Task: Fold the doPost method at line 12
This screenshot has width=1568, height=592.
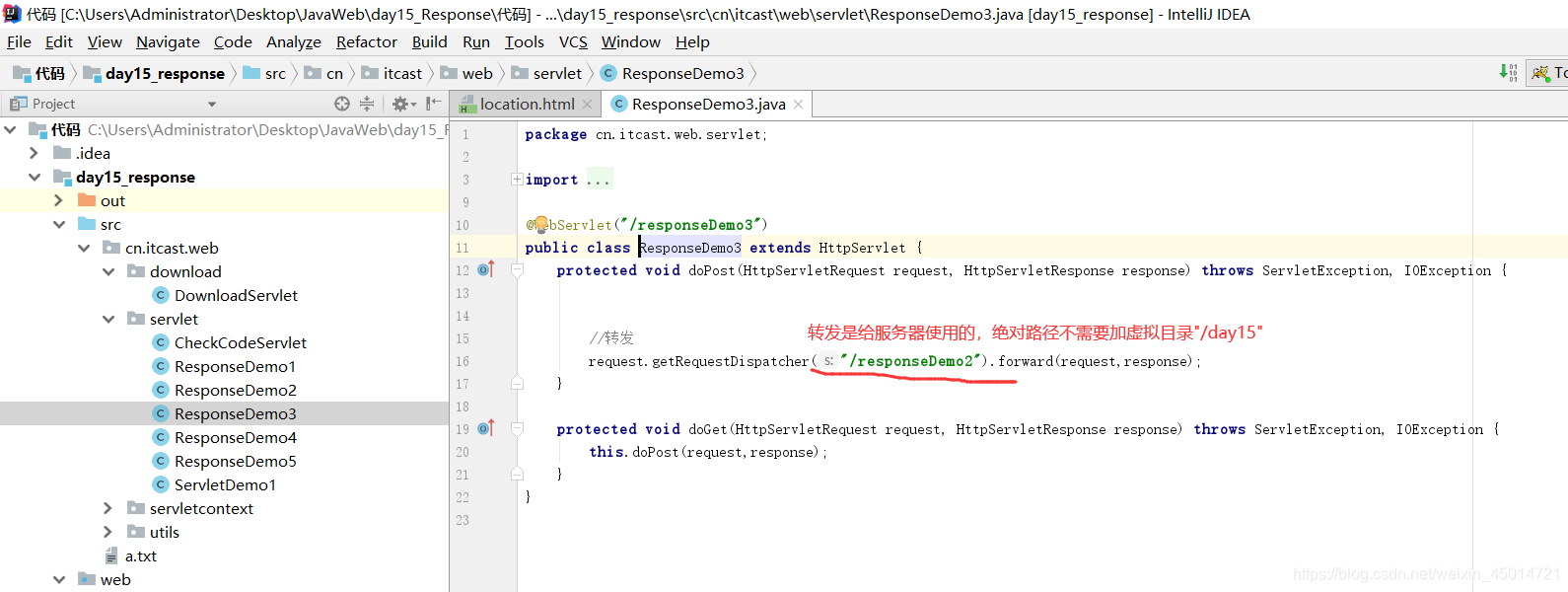Action: pos(517,269)
